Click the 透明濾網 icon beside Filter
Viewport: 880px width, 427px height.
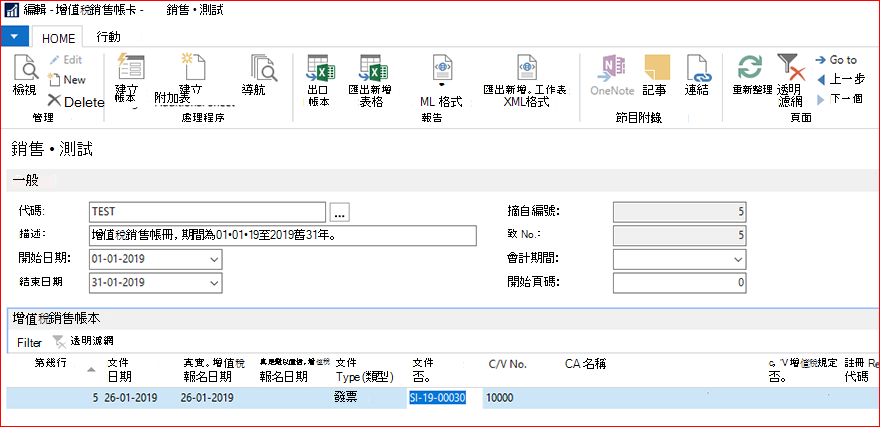pos(58,341)
